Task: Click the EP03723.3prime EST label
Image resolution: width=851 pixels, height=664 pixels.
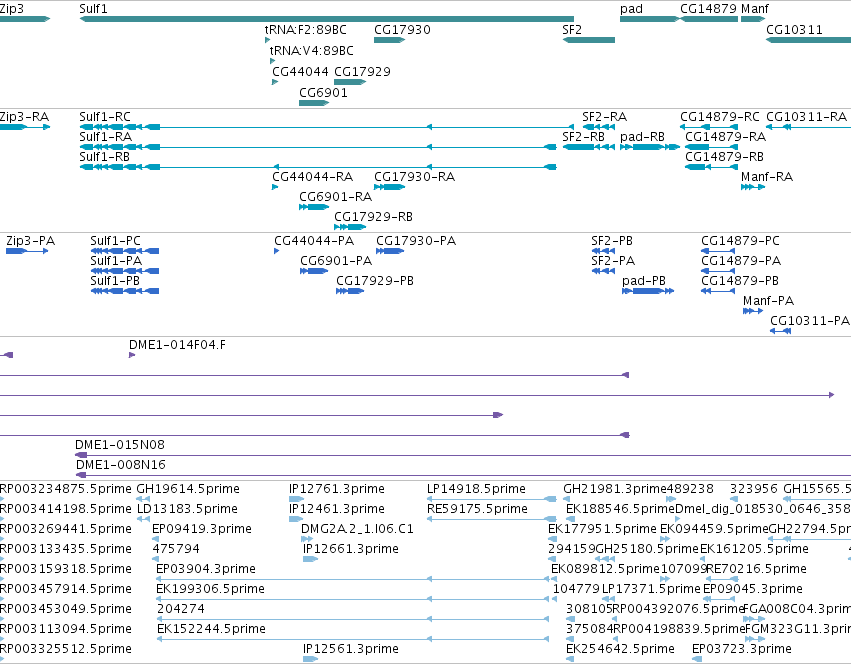Action: pos(742,649)
